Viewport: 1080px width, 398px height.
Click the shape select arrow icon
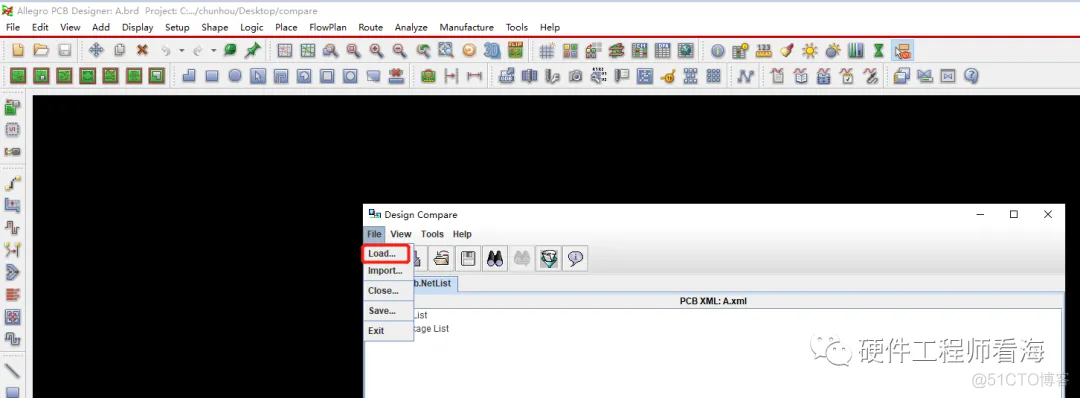(258, 76)
